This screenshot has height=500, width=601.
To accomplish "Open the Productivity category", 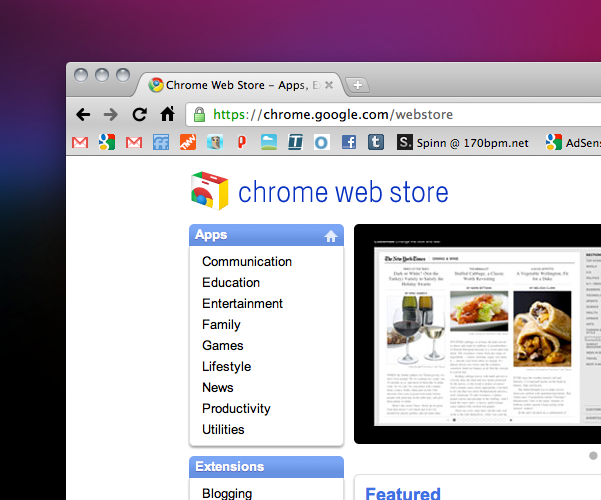I will tap(236, 409).
